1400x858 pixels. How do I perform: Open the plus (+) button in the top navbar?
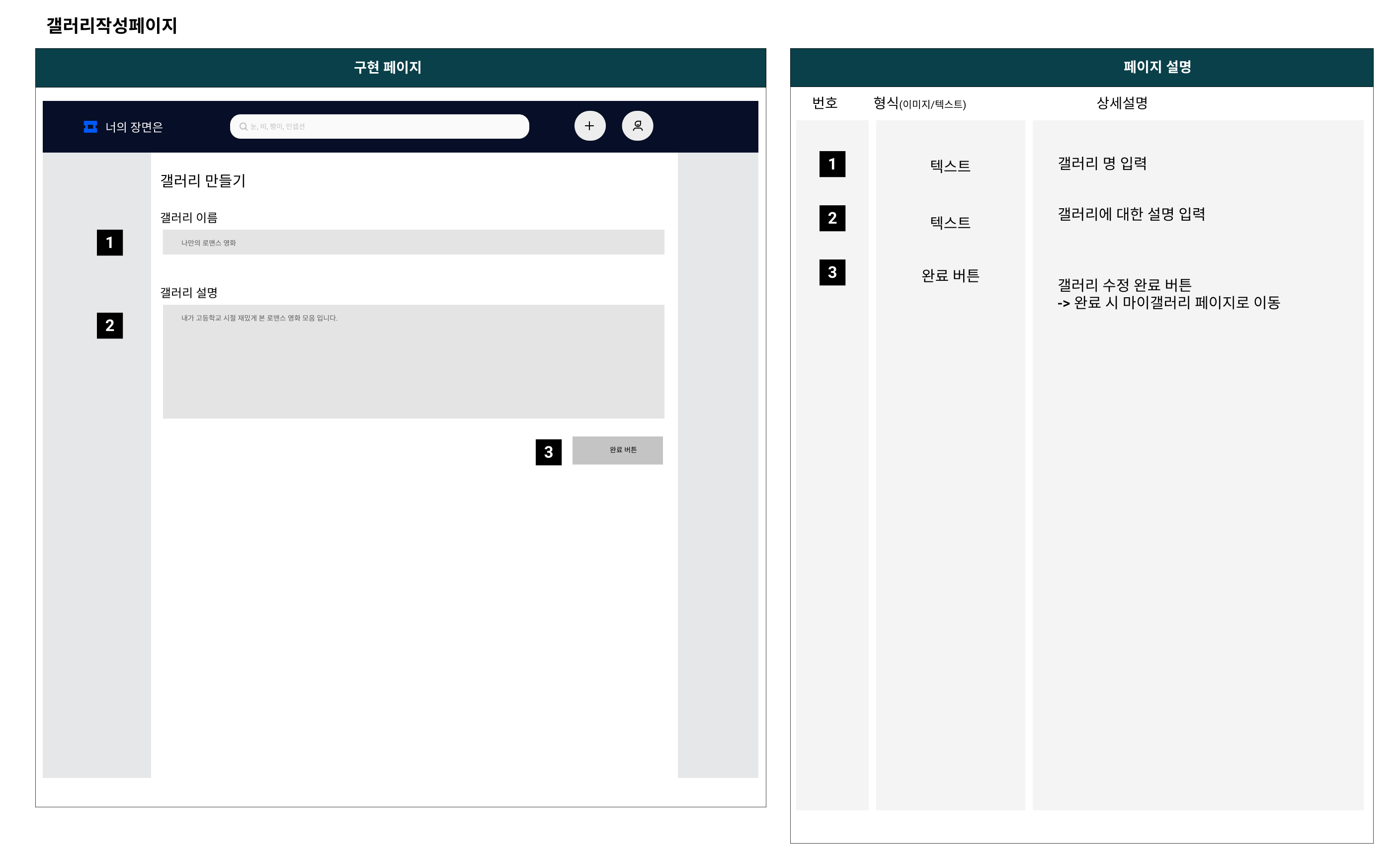pos(589,126)
